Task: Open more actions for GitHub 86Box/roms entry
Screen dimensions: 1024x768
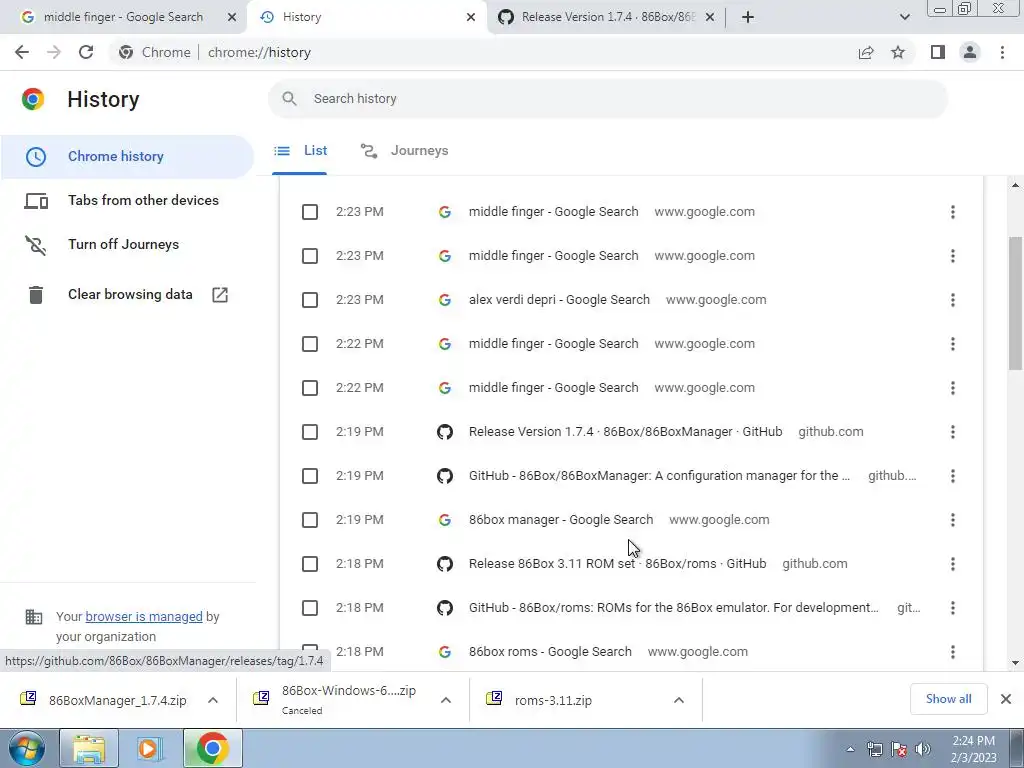Action: (x=953, y=608)
